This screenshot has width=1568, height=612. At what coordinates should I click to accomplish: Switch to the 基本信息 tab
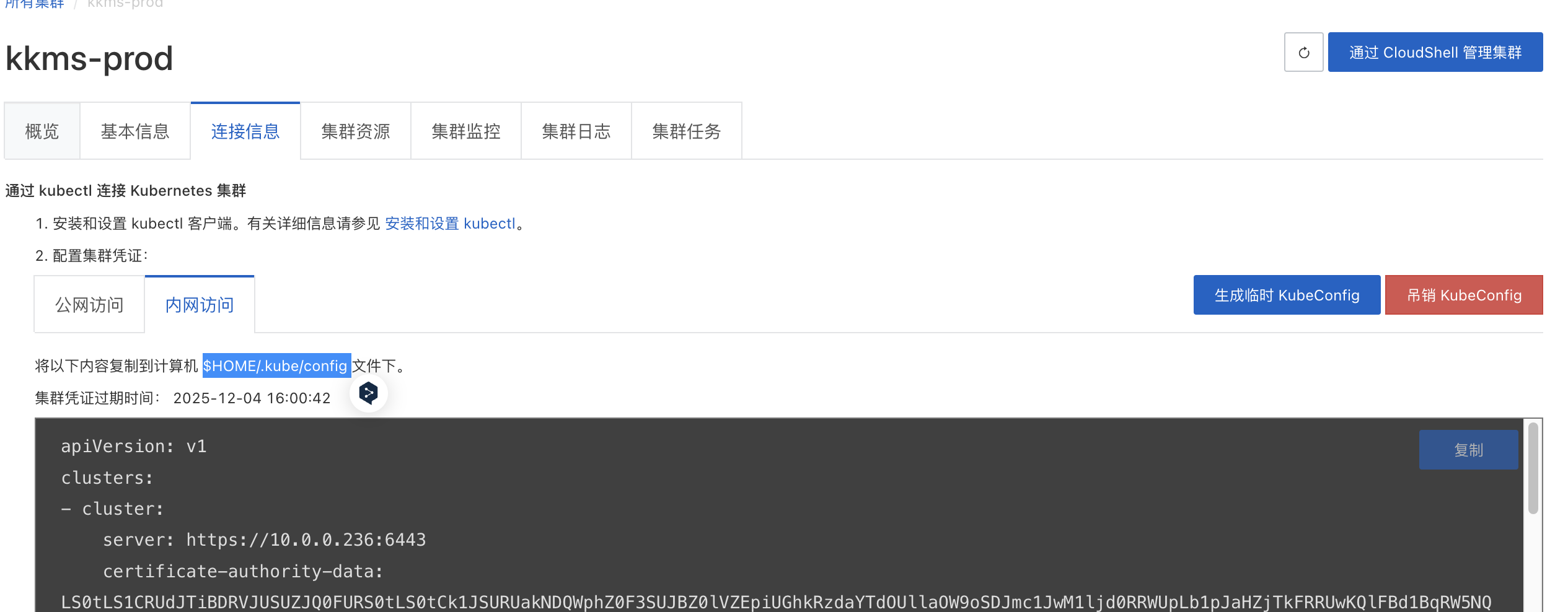point(135,131)
